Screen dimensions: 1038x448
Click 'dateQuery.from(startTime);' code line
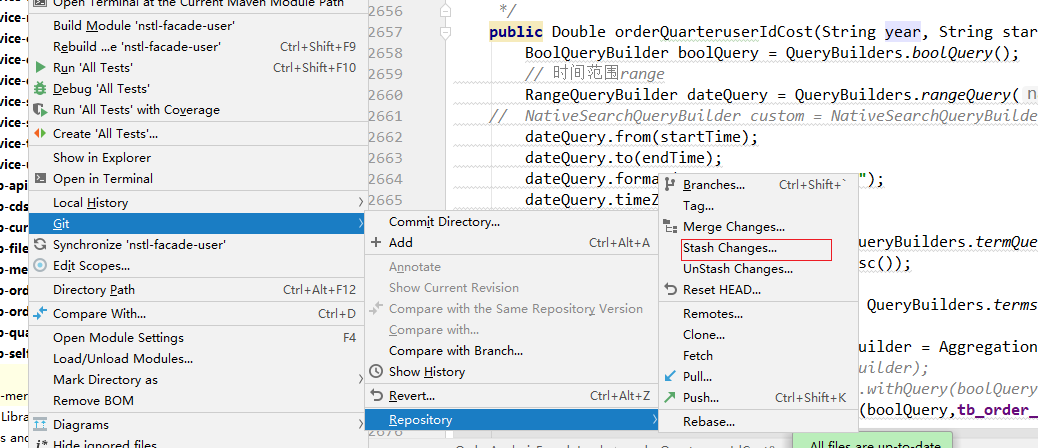[x=641, y=138]
